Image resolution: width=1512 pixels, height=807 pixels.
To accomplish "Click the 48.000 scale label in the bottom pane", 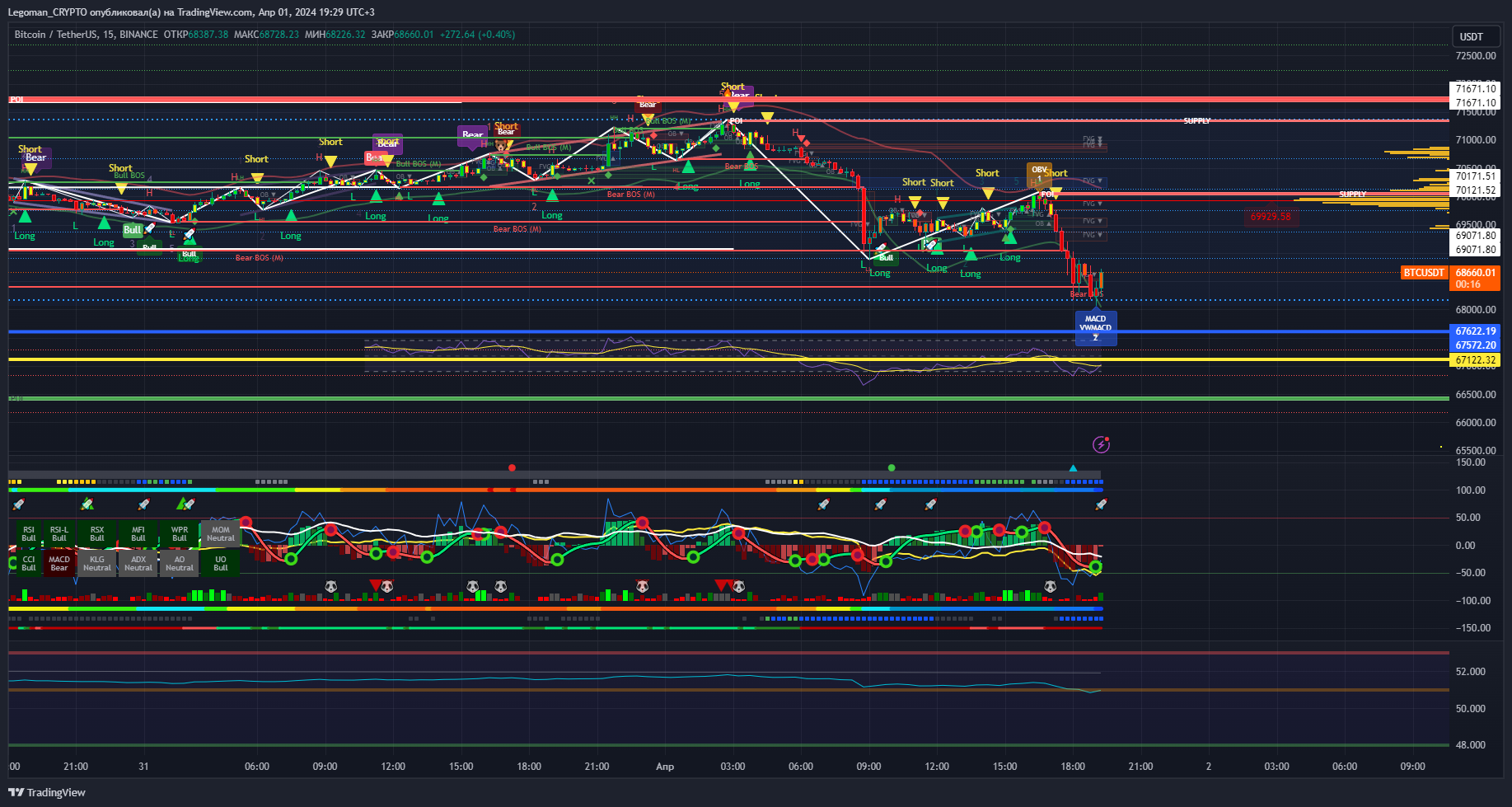I will tap(1471, 745).
